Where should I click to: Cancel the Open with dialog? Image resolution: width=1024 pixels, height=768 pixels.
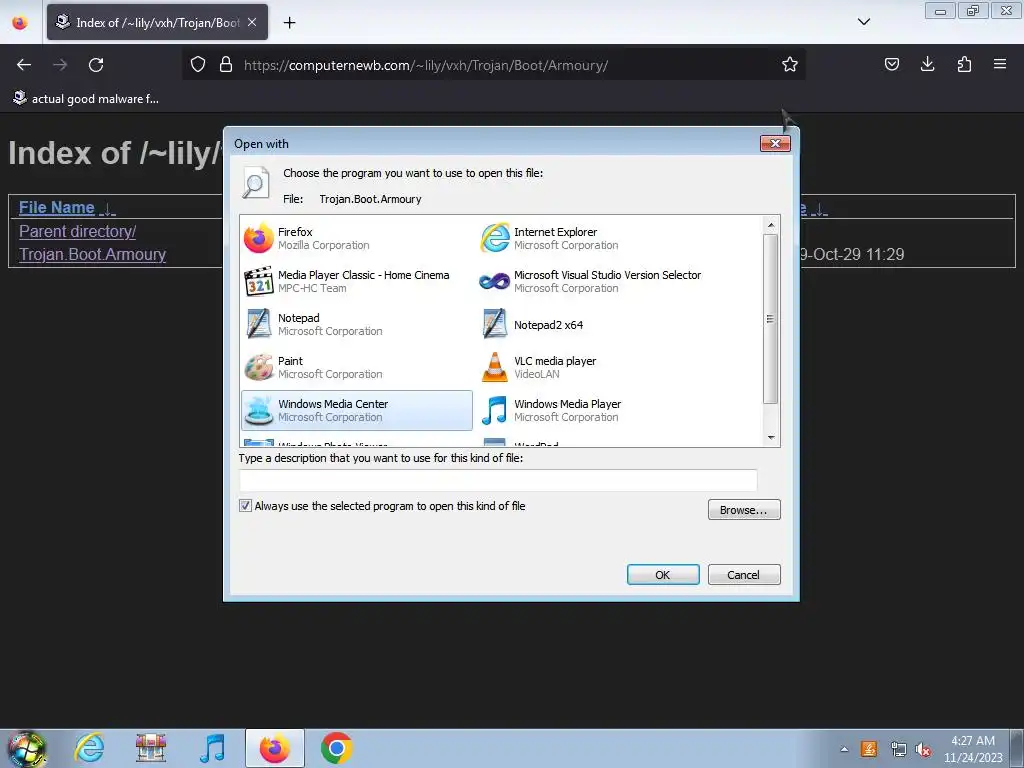tap(744, 575)
